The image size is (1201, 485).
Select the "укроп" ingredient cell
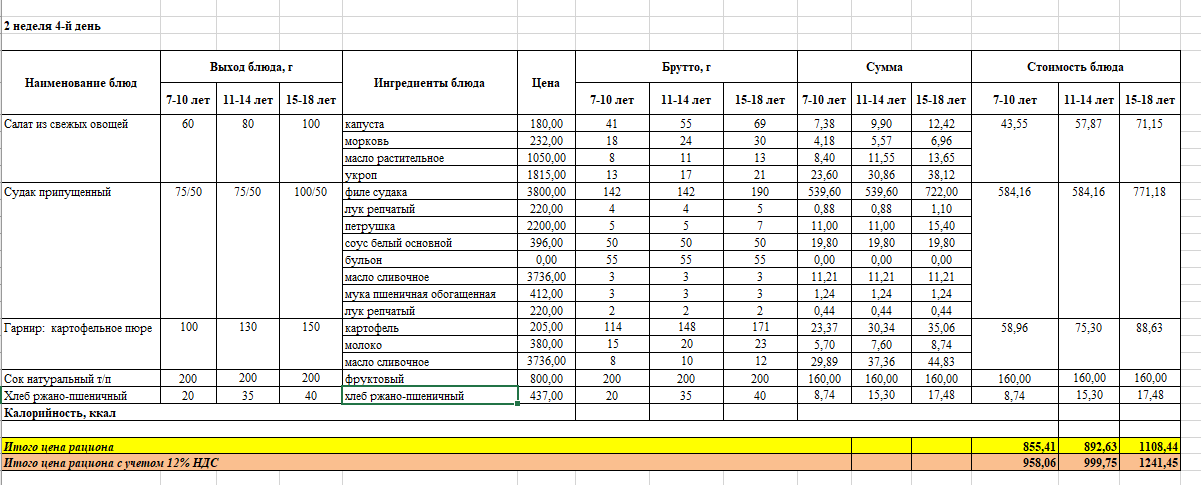coord(359,174)
